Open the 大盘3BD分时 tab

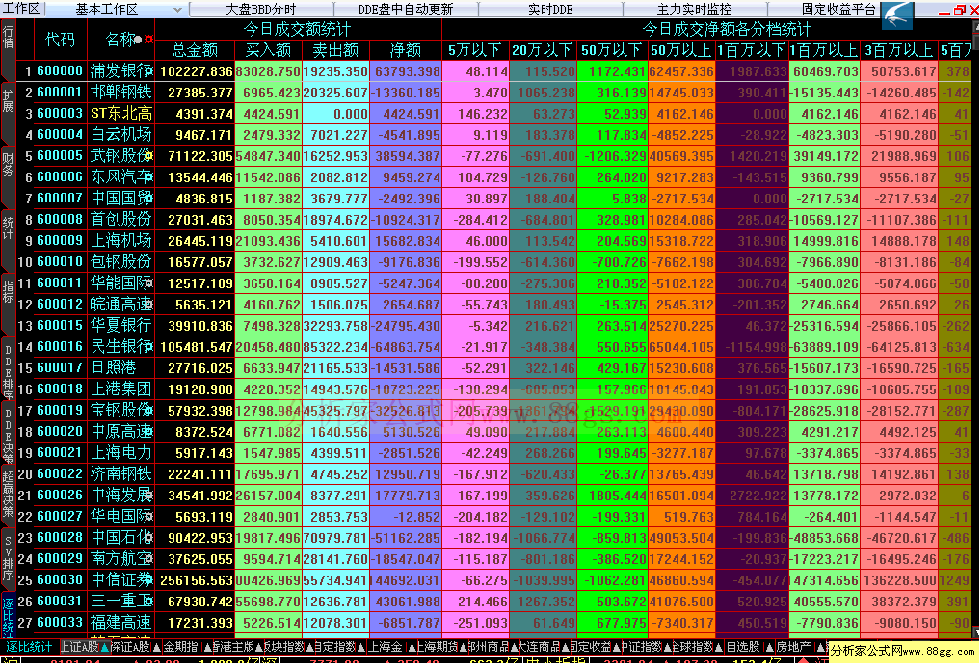[x=260, y=9]
